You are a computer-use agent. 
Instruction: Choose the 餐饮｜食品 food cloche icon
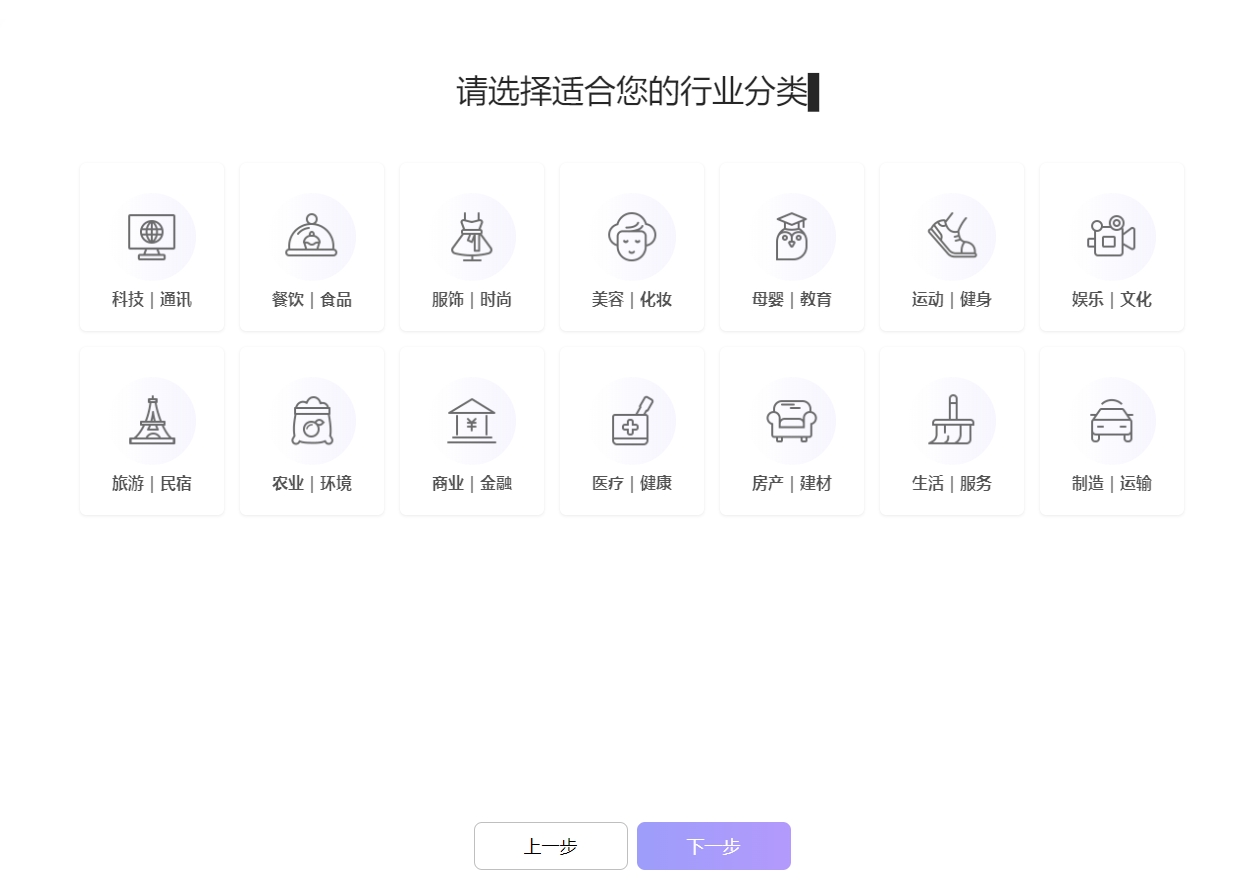click(x=312, y=237)
